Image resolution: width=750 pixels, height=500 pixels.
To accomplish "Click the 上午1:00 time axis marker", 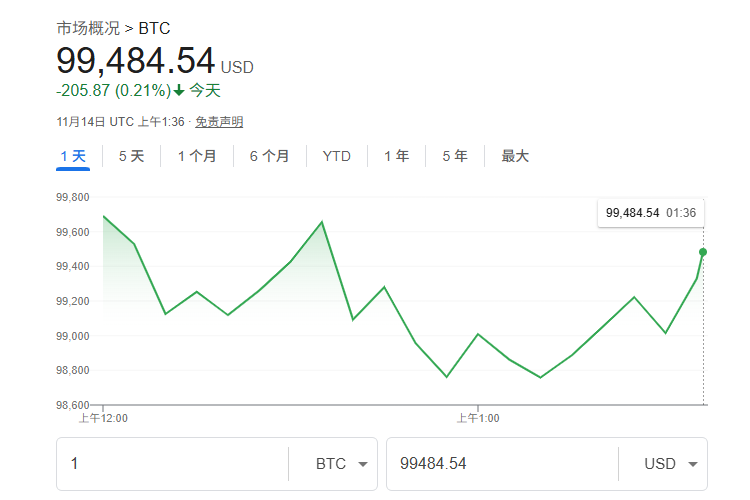I will coord(478,418).
